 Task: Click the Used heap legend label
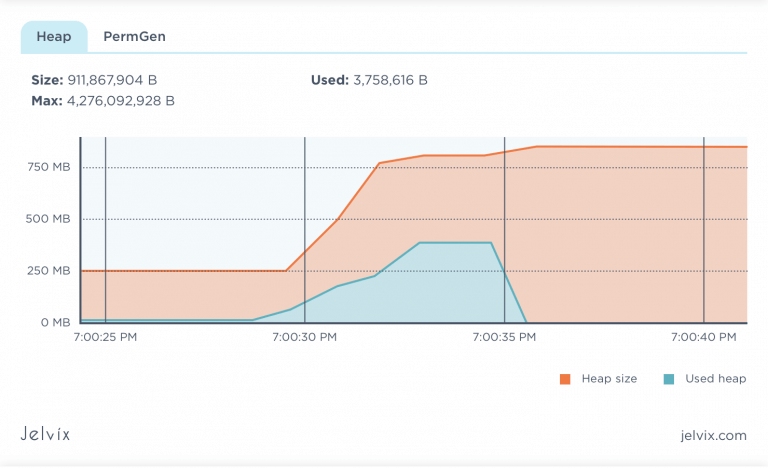pos(714,379)
